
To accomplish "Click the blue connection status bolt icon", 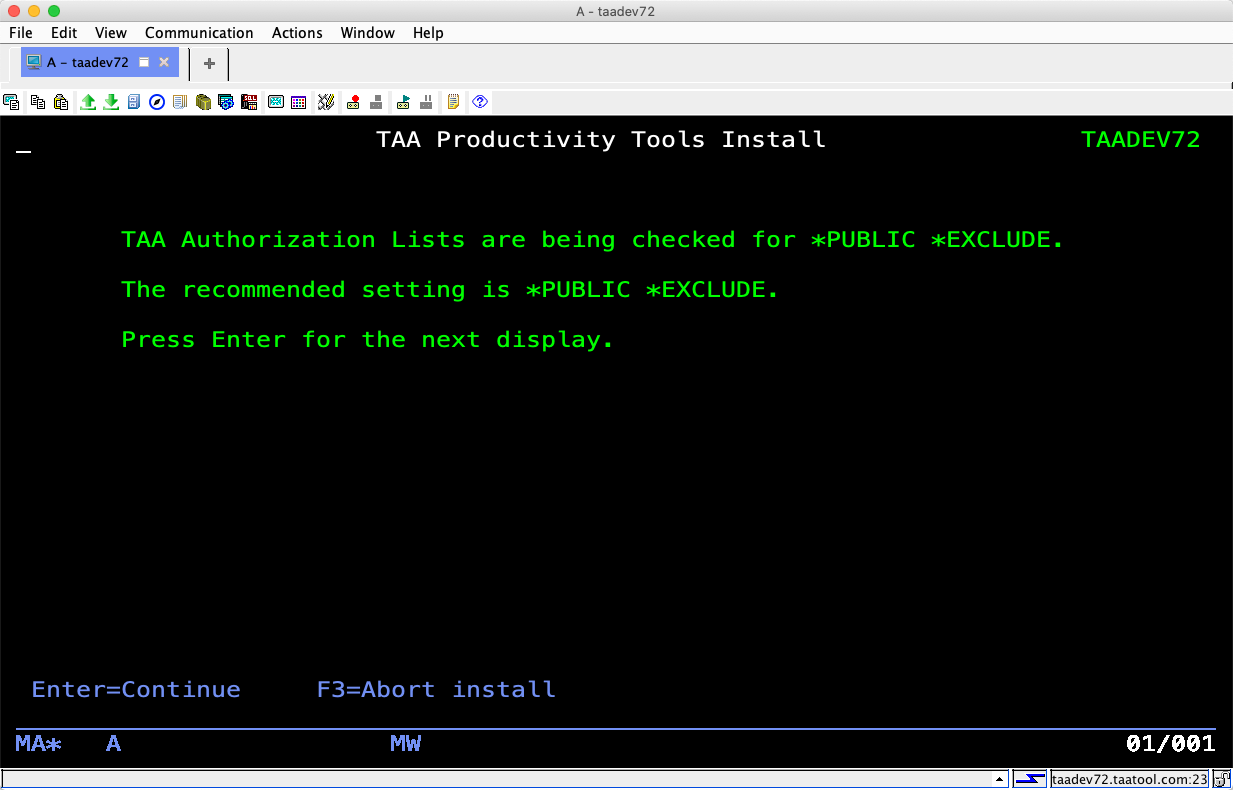I will [1029, 779].
